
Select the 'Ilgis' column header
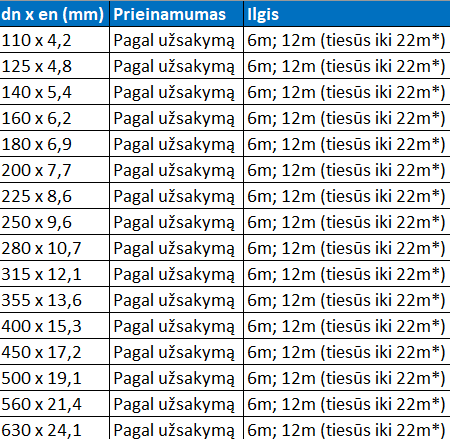pyautogui.click(x=347, y=14)
